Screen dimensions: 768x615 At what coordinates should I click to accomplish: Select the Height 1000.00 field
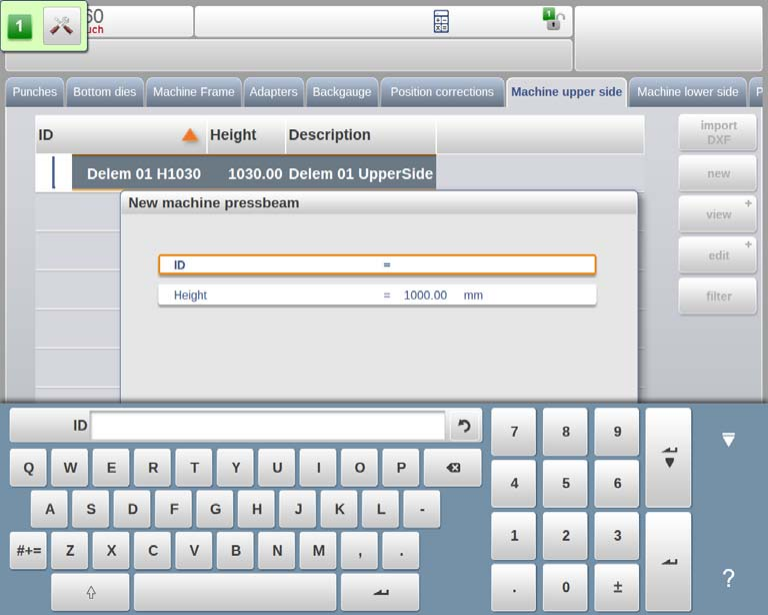point(377,295)
